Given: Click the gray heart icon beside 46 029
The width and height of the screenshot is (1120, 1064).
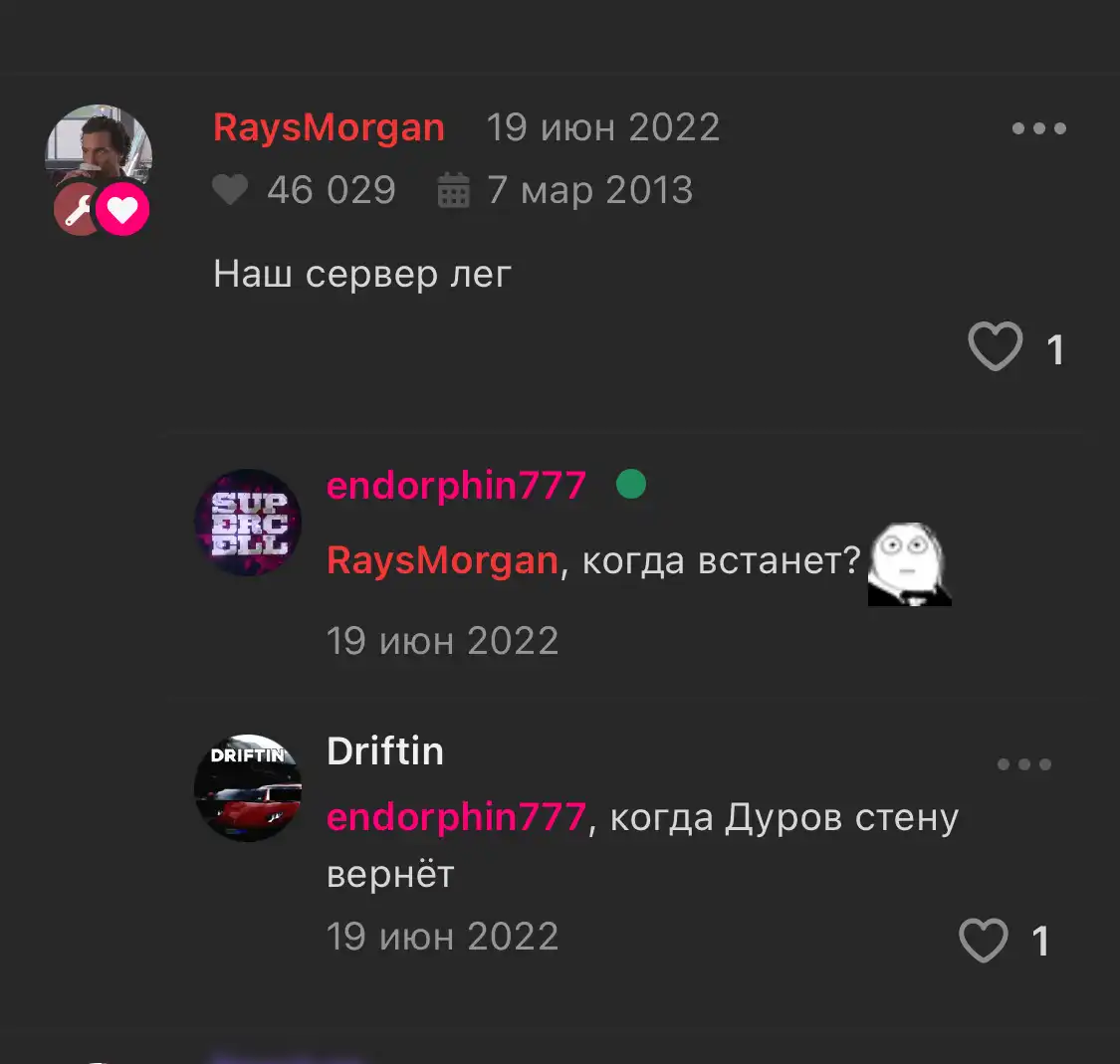Looking at the screenshot, I should (230, 190).
